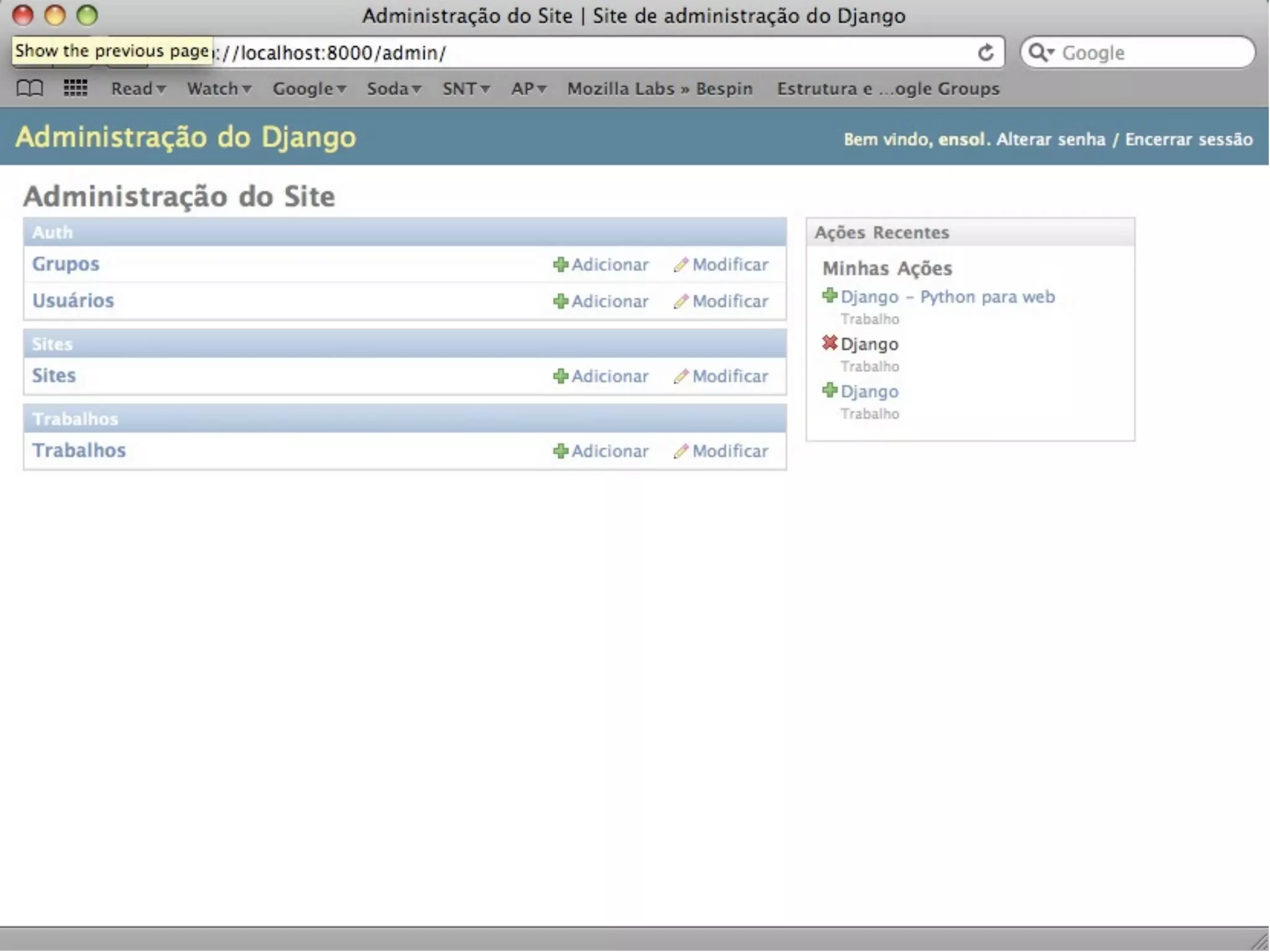
Task: Open the bookmarks book icon
Action: (29, 89)
